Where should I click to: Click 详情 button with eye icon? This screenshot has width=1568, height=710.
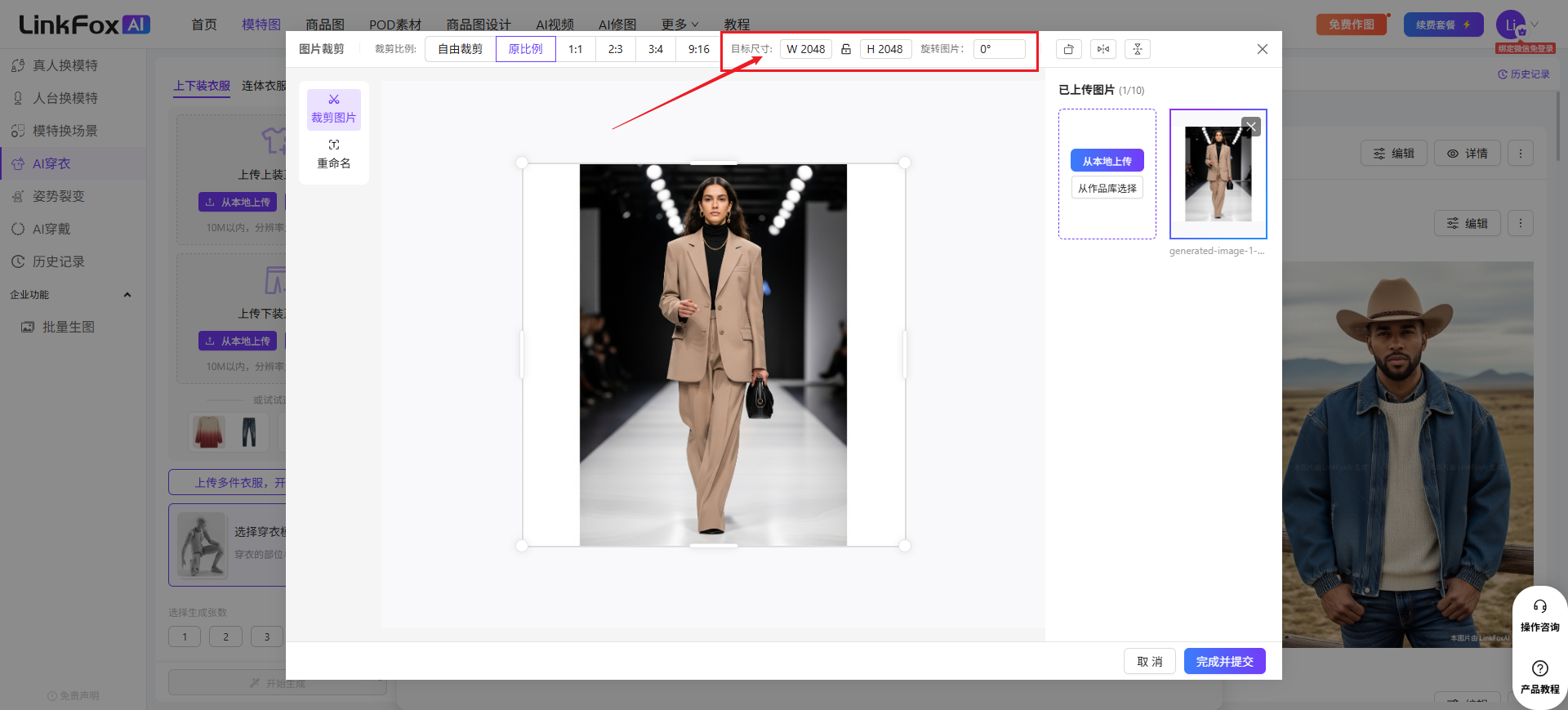tap(1468, 154)
